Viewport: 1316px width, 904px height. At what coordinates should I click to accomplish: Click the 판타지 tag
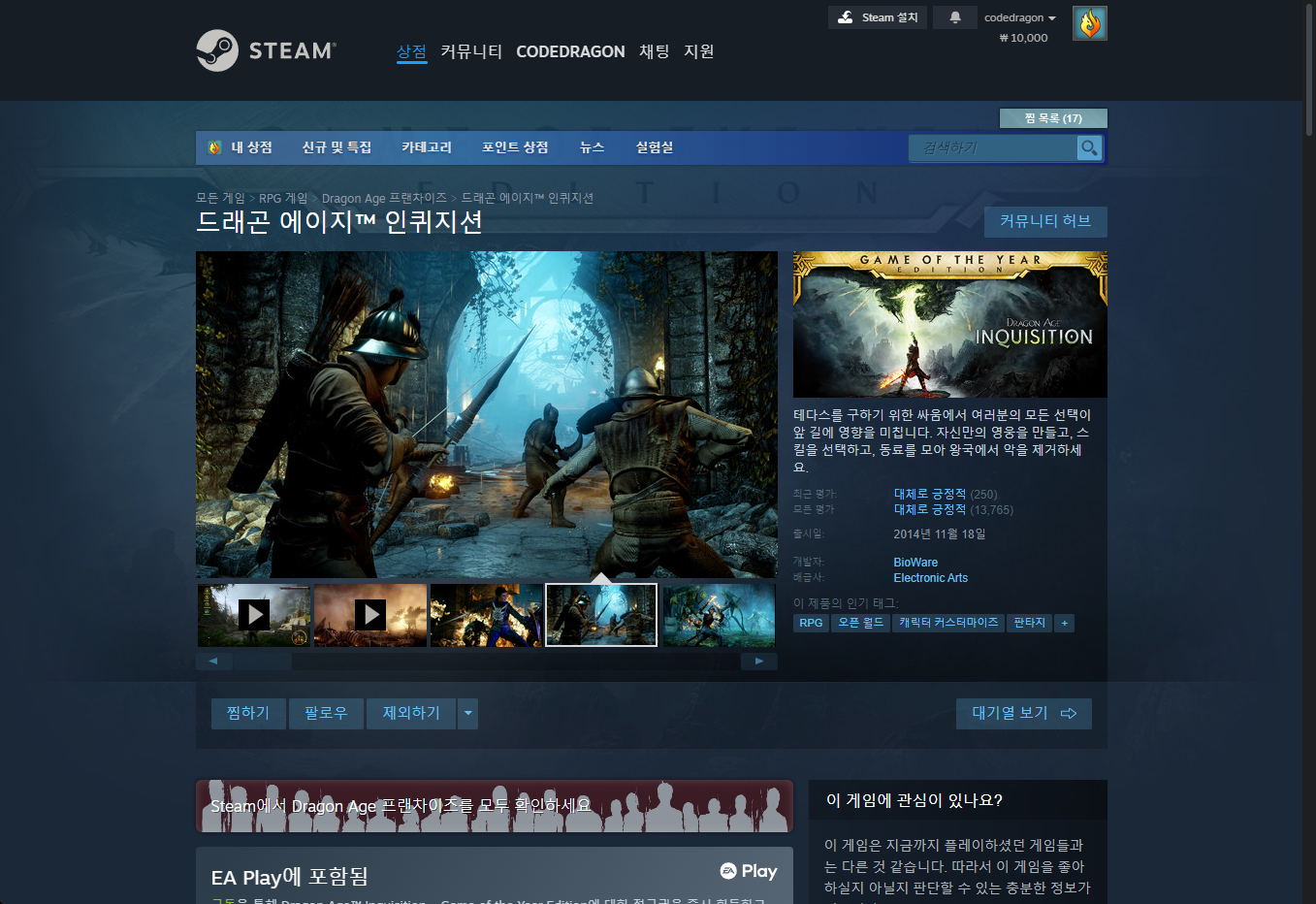pyautogui.click(x=1029, y=623)
